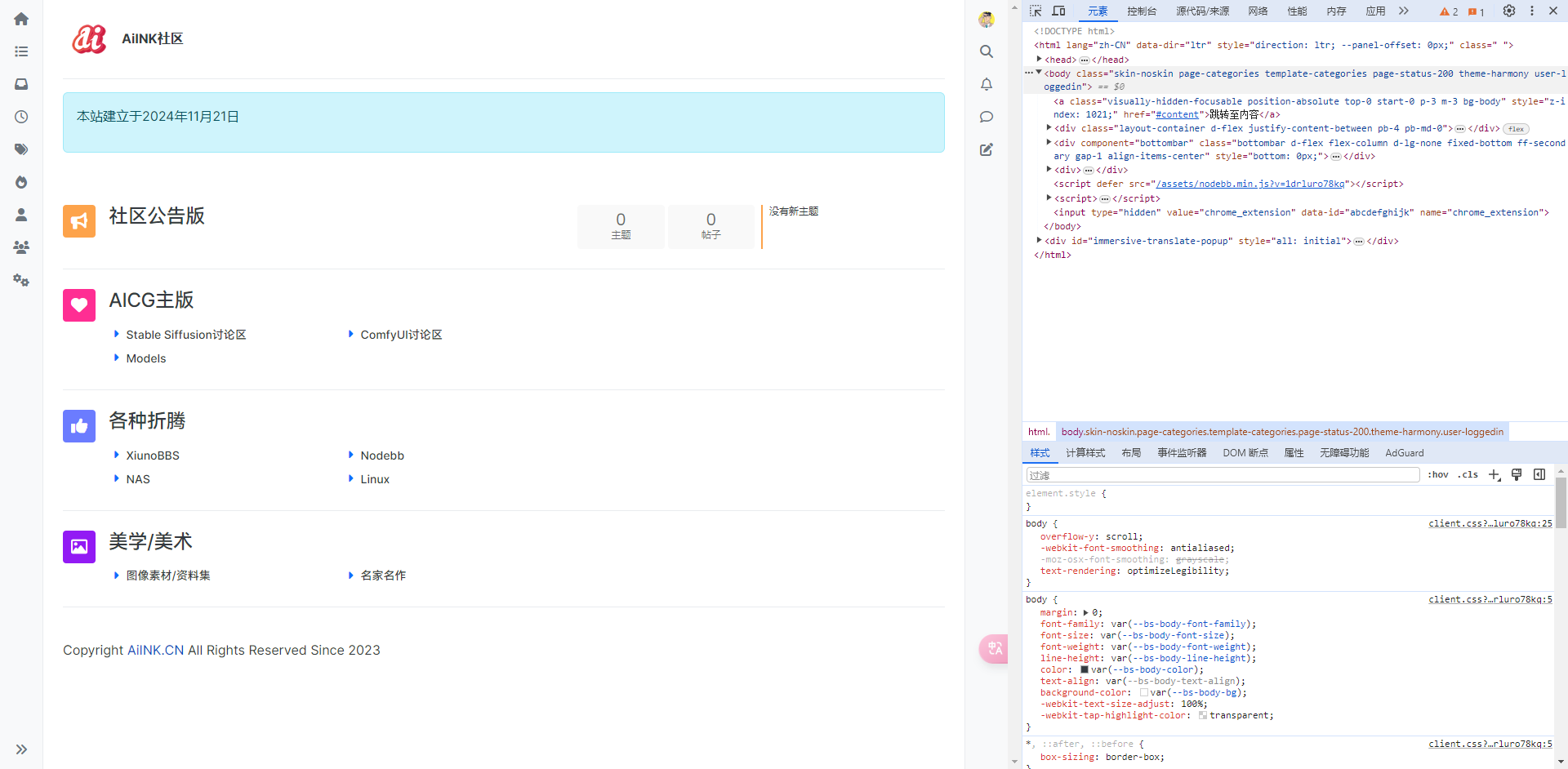The image size is (1568, 769).
Task: Open the chat bubble icon
Action: (x=987, y=117)
